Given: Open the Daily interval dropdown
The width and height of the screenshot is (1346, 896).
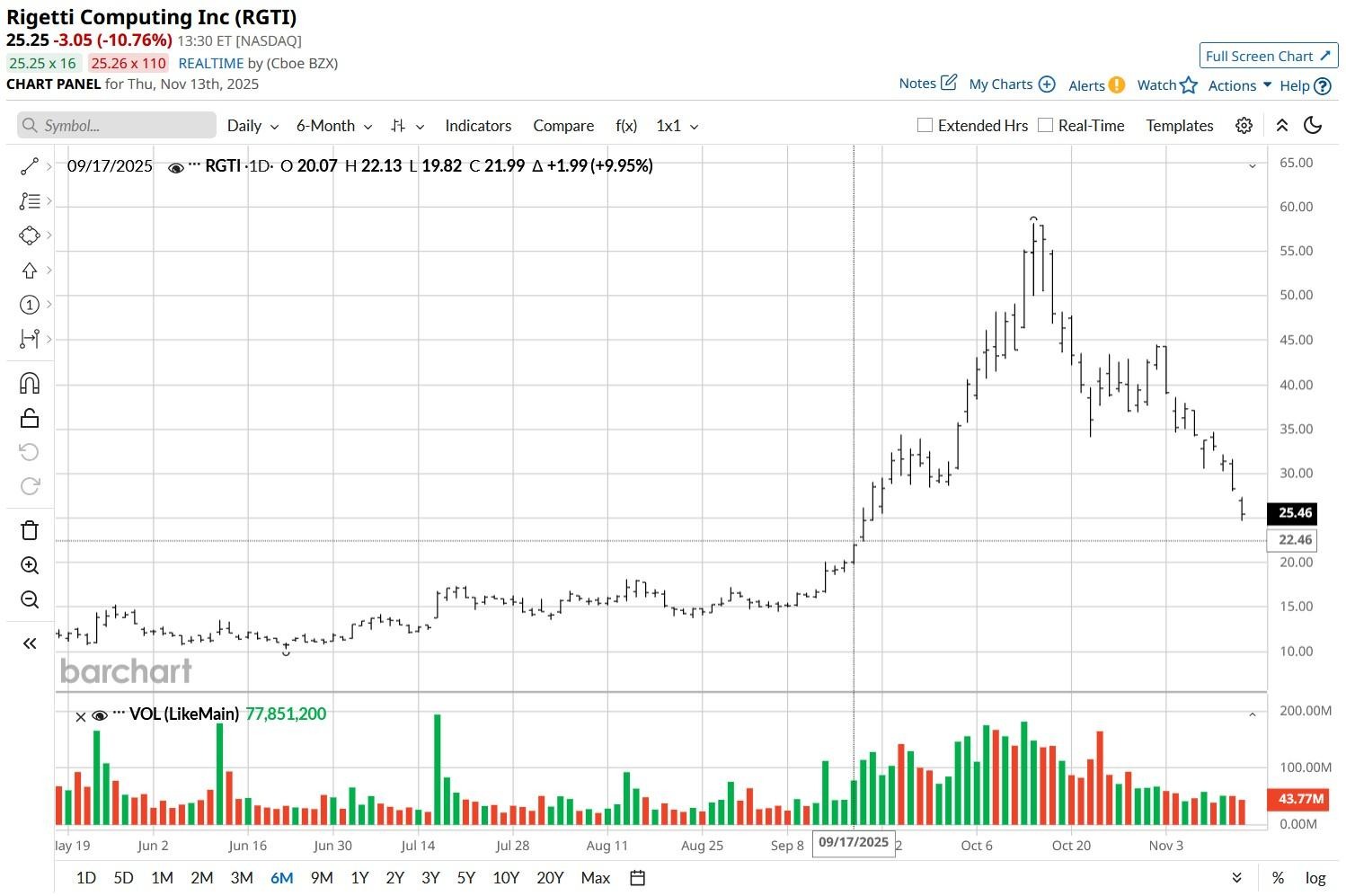Looking at the screenshot, I should (x=252, y=126).
